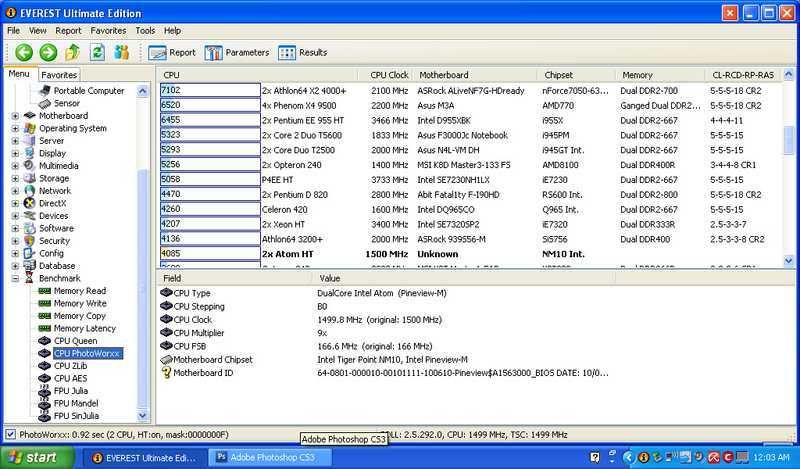Sort by the Memory column header

(660, 75)
